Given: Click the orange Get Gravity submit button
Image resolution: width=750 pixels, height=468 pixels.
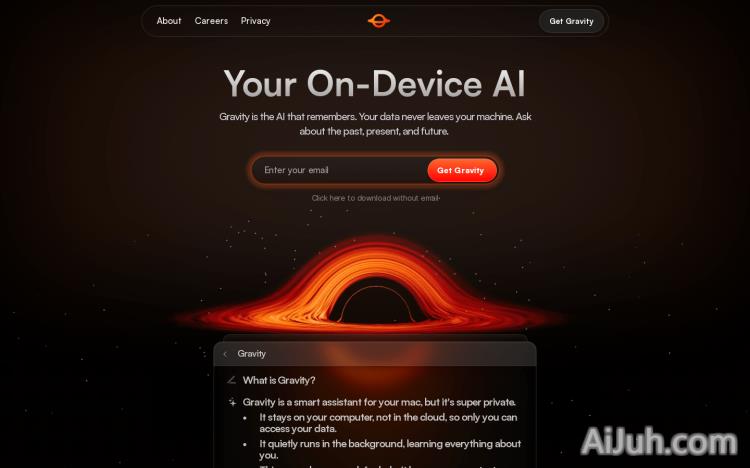Looking at the screenshot, I should tap(461, 170).
